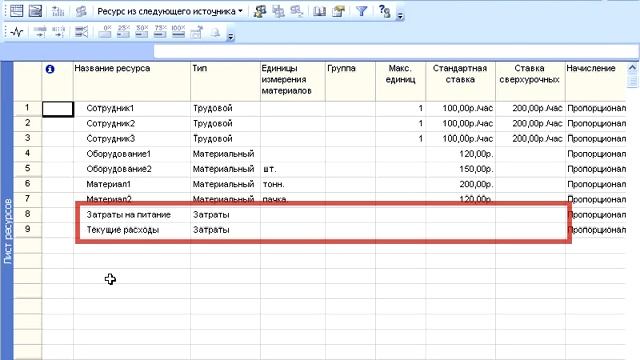Screen dimensions: 640x360
Task: Click the Reschedule Work icon
Action: click(59, 32)
